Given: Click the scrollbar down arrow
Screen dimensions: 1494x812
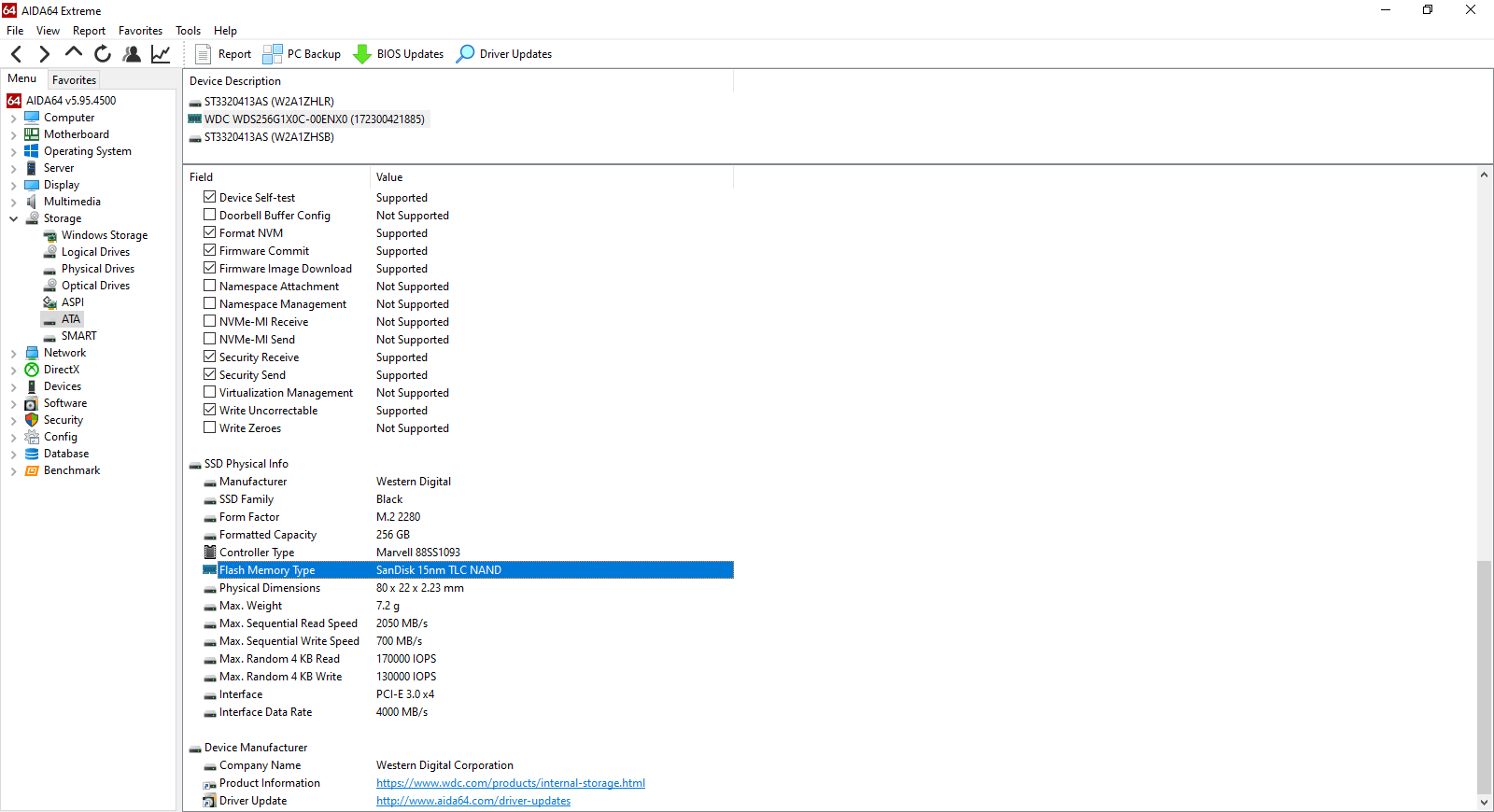Looking at the screenshot, I should click(x=1484, y=803).
